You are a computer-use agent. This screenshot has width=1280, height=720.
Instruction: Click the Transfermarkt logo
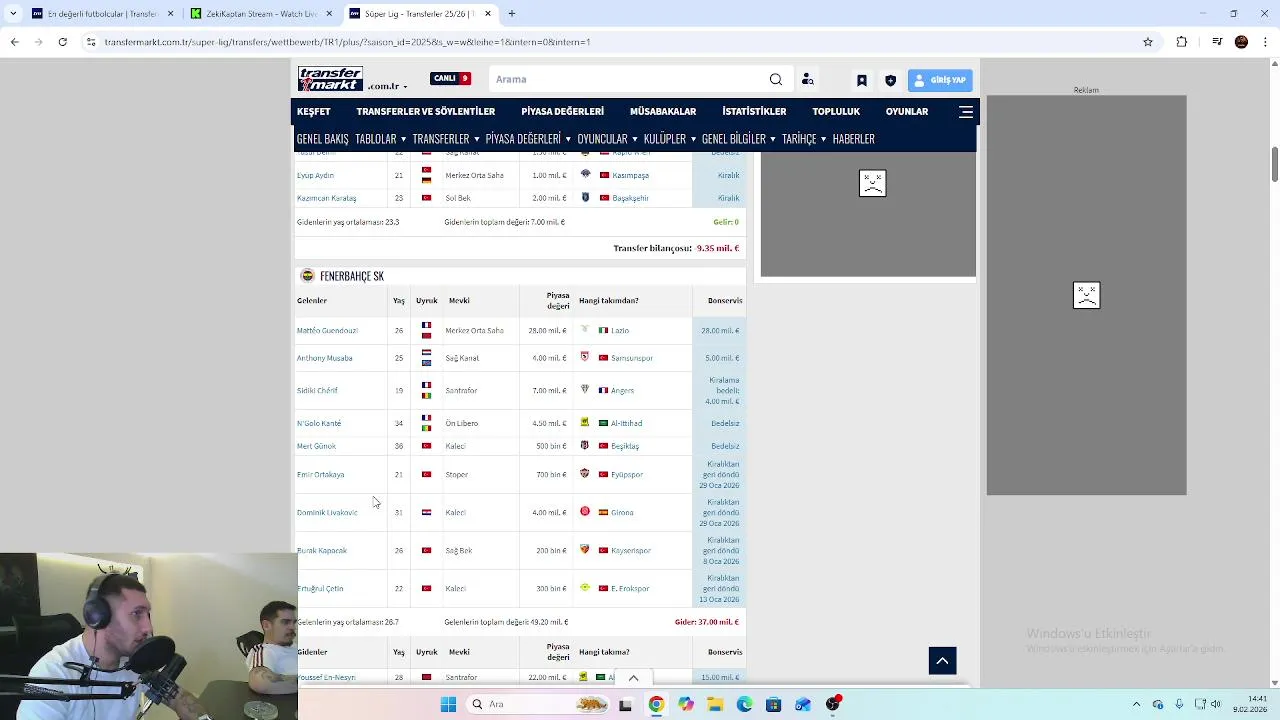pos(330,79)
